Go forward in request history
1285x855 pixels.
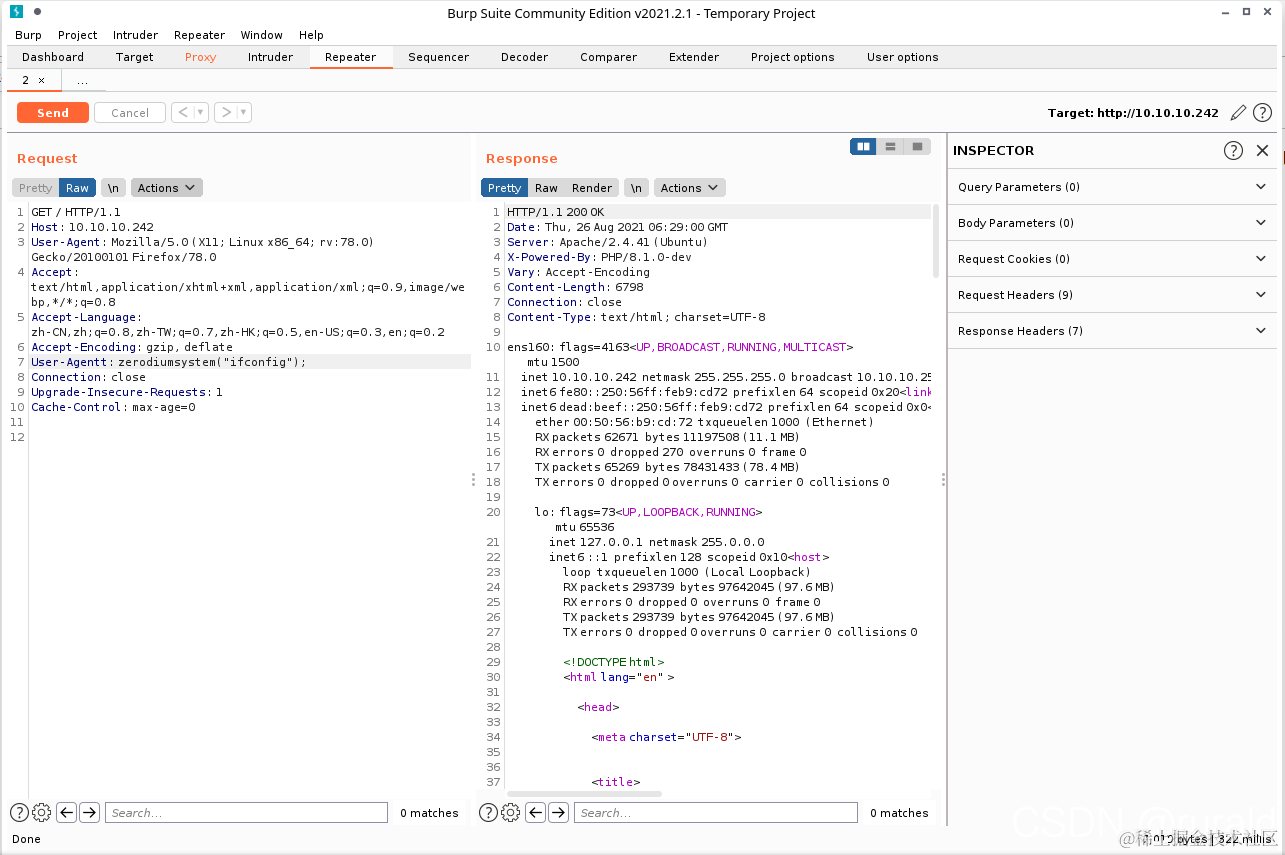pyautogui.click(x=225, y=112)
